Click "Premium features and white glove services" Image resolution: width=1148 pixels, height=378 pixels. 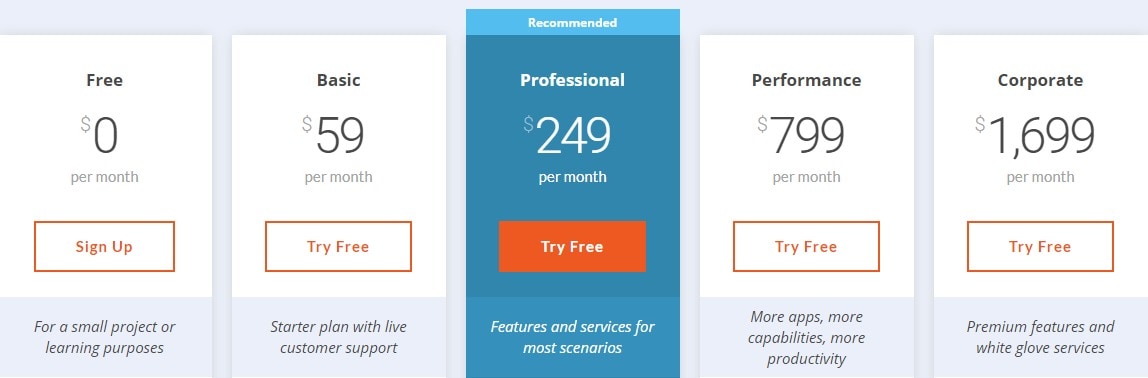click(1040, 337)
